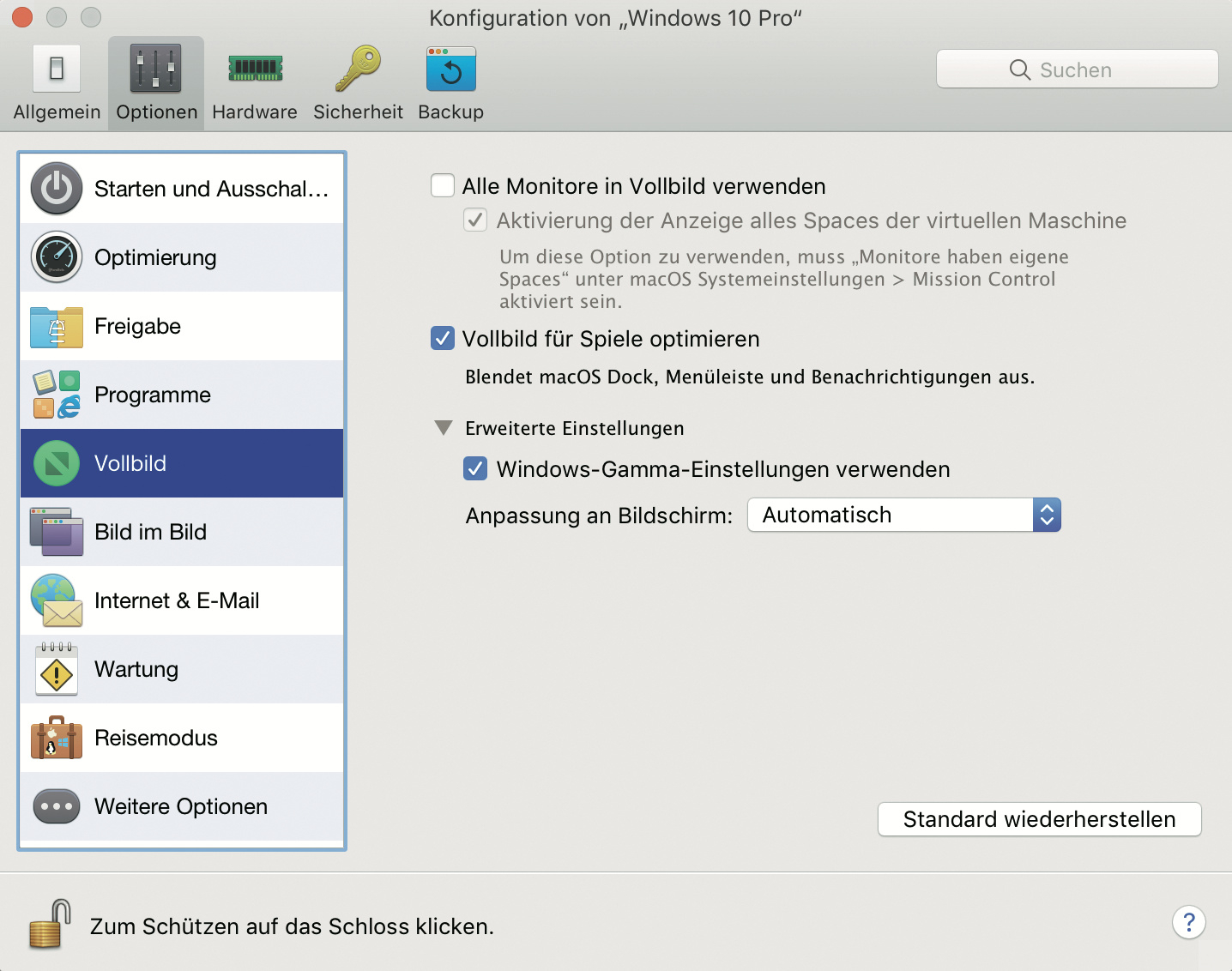Select Bild im Bild in the sidebar
This screenshot has height=971, width=1232.
tap(182, 532)
